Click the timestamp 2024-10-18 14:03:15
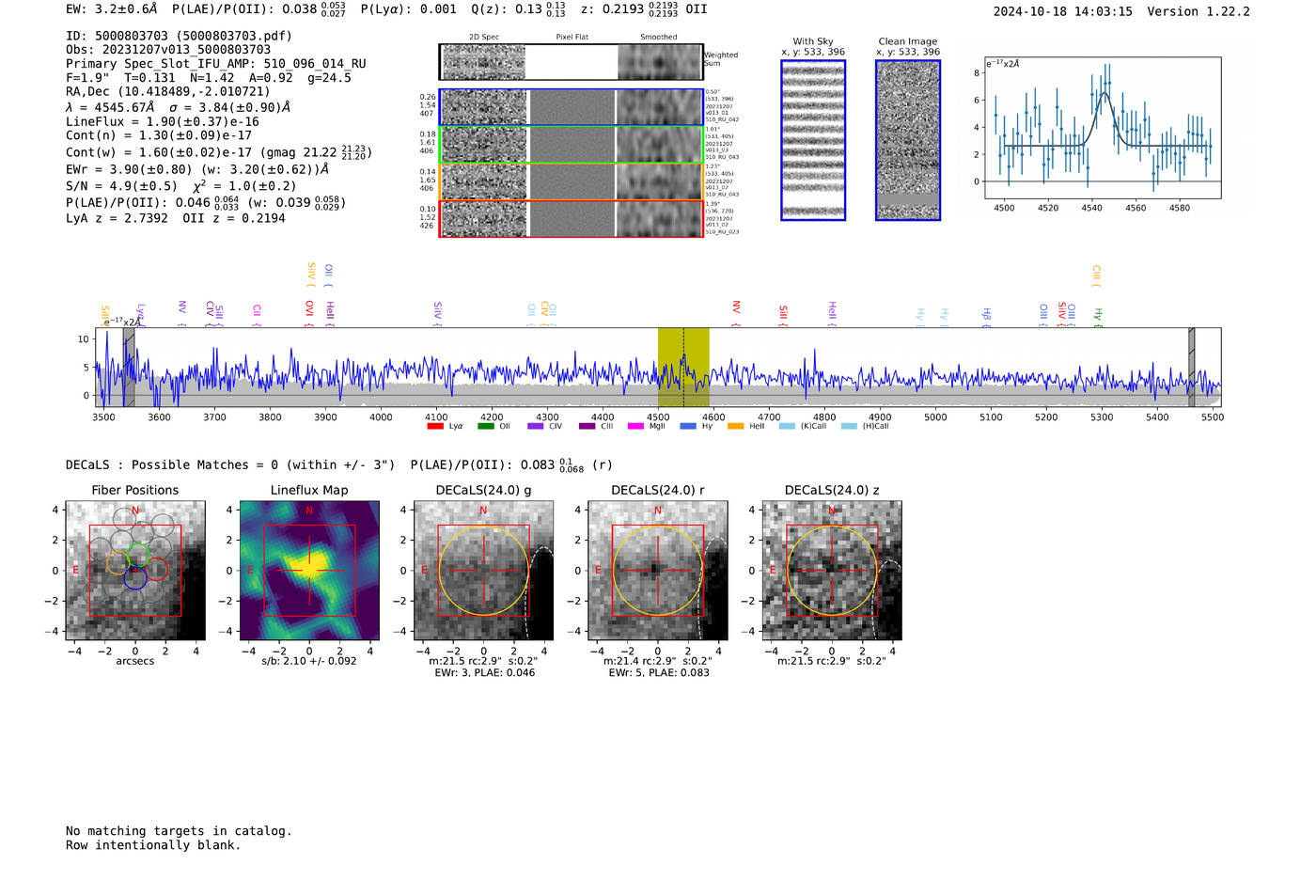Image resolution: width=1316 pixels, height=896 pixels. coord(1062,11)
